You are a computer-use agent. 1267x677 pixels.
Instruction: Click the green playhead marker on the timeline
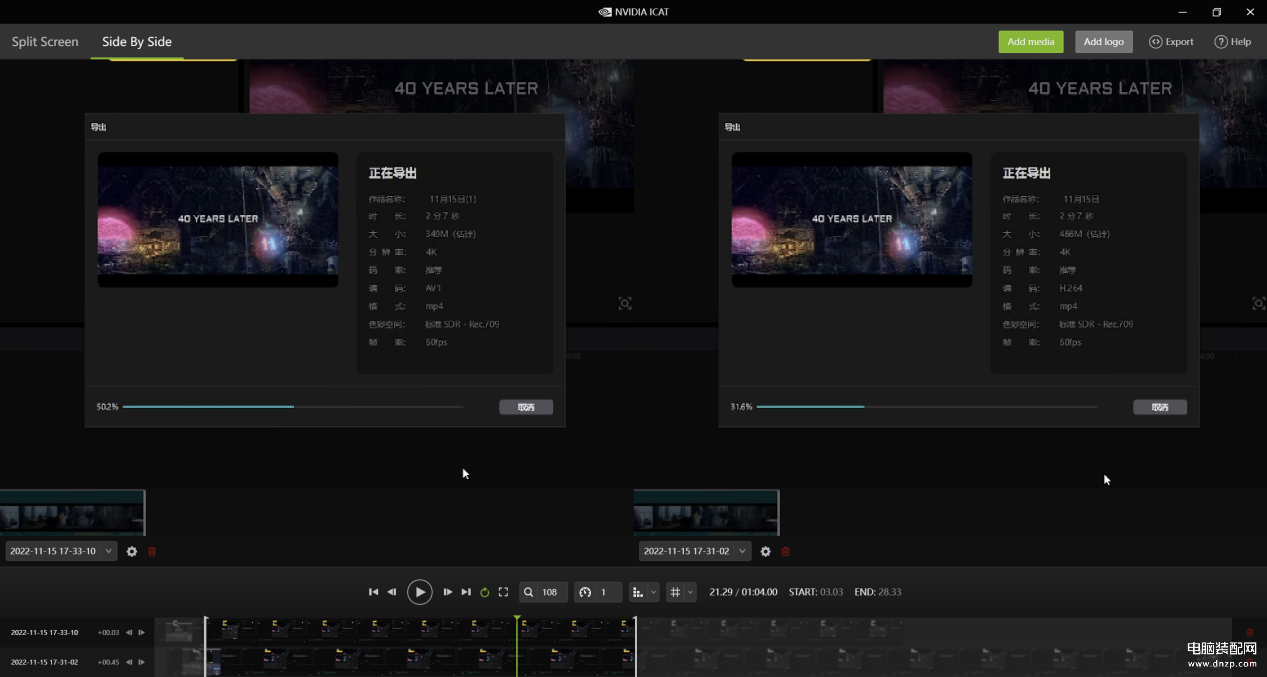[x=517, y=619]
